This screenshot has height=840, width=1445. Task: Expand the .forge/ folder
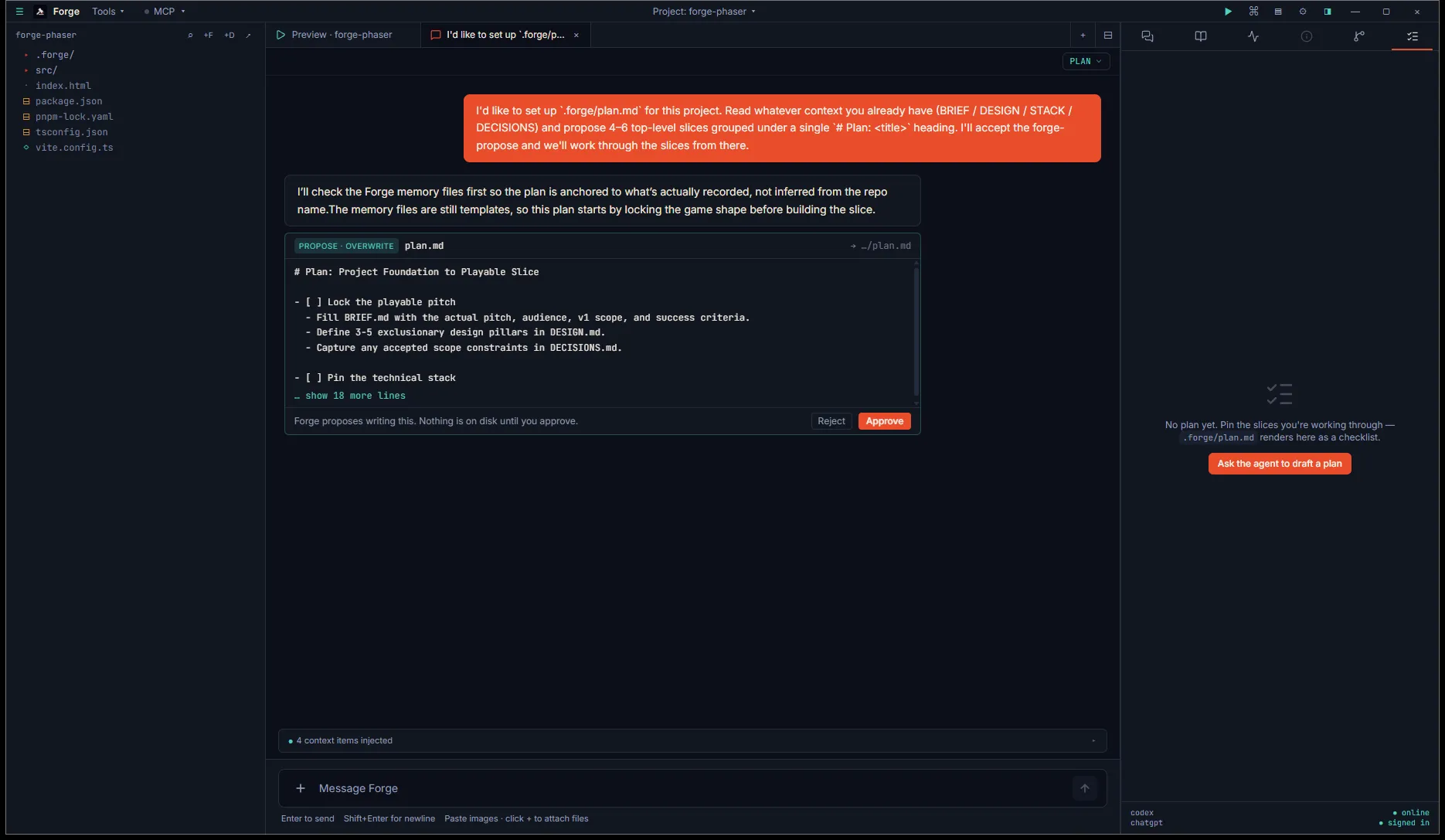(x=54, y=55)
